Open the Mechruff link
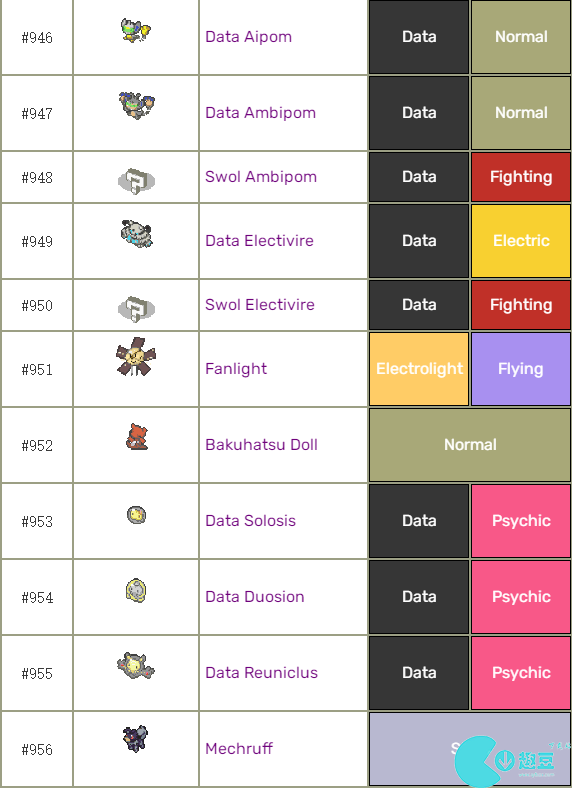The height and width of the screenshot is (788, 572). point(239,748)
